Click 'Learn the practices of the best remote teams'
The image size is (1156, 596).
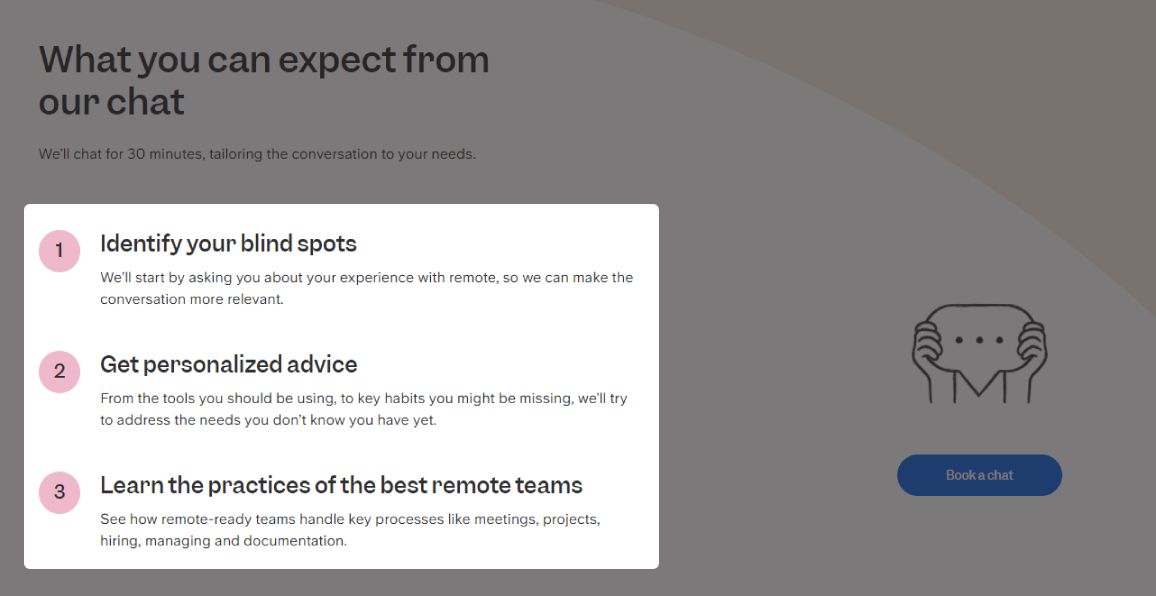click(341, 485)
